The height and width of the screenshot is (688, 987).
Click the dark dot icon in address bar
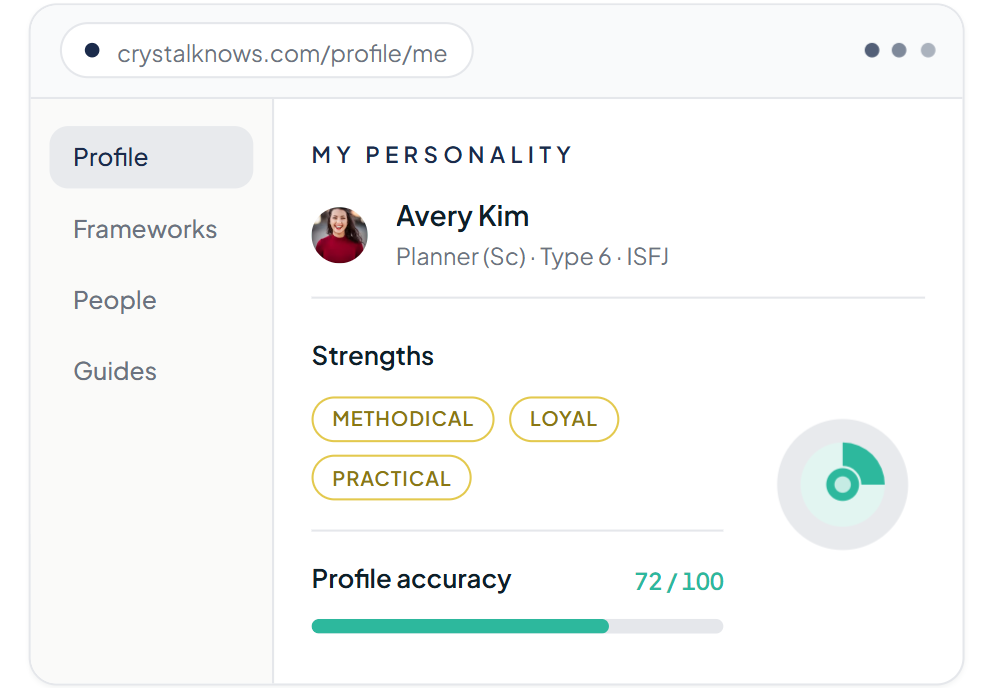point(92,50)
